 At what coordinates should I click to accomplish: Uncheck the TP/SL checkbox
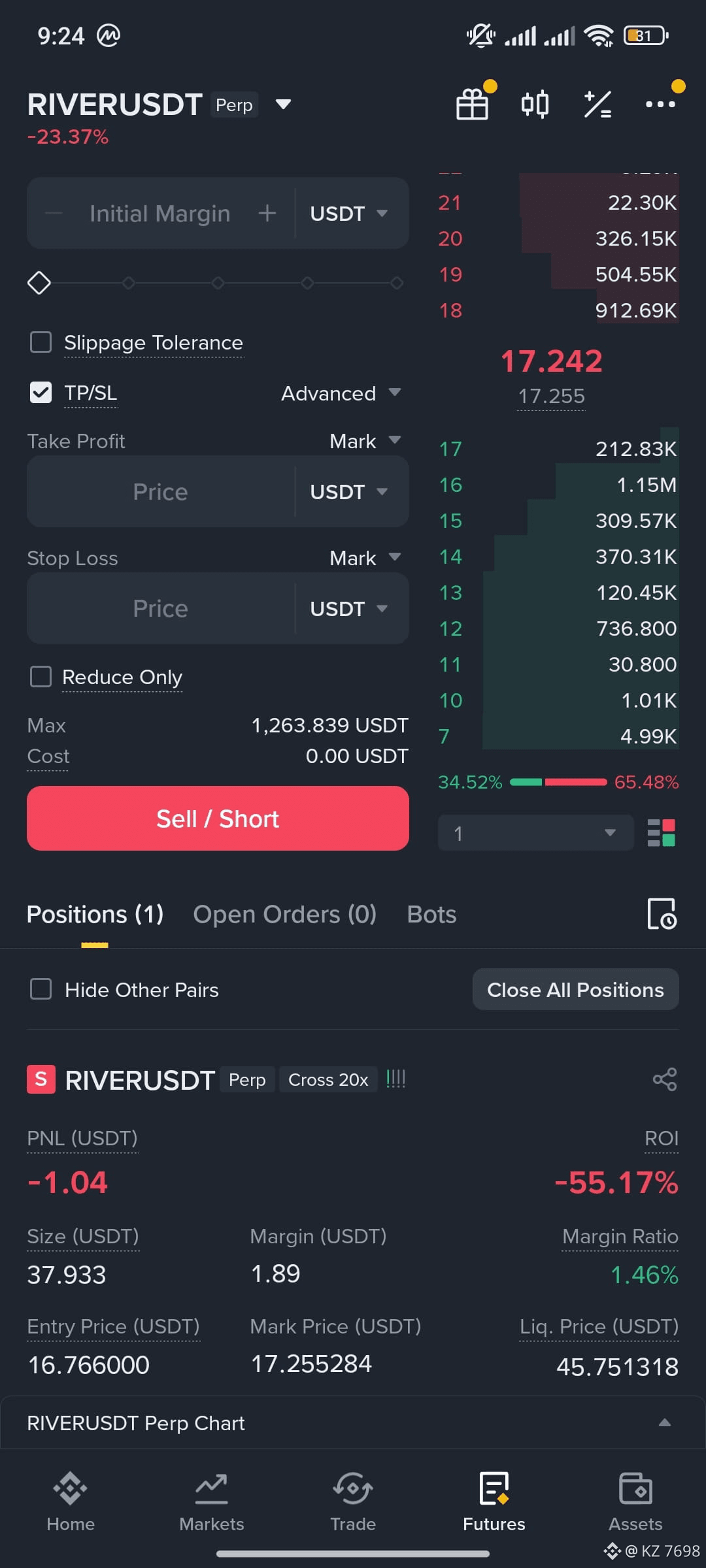point(41,393)
